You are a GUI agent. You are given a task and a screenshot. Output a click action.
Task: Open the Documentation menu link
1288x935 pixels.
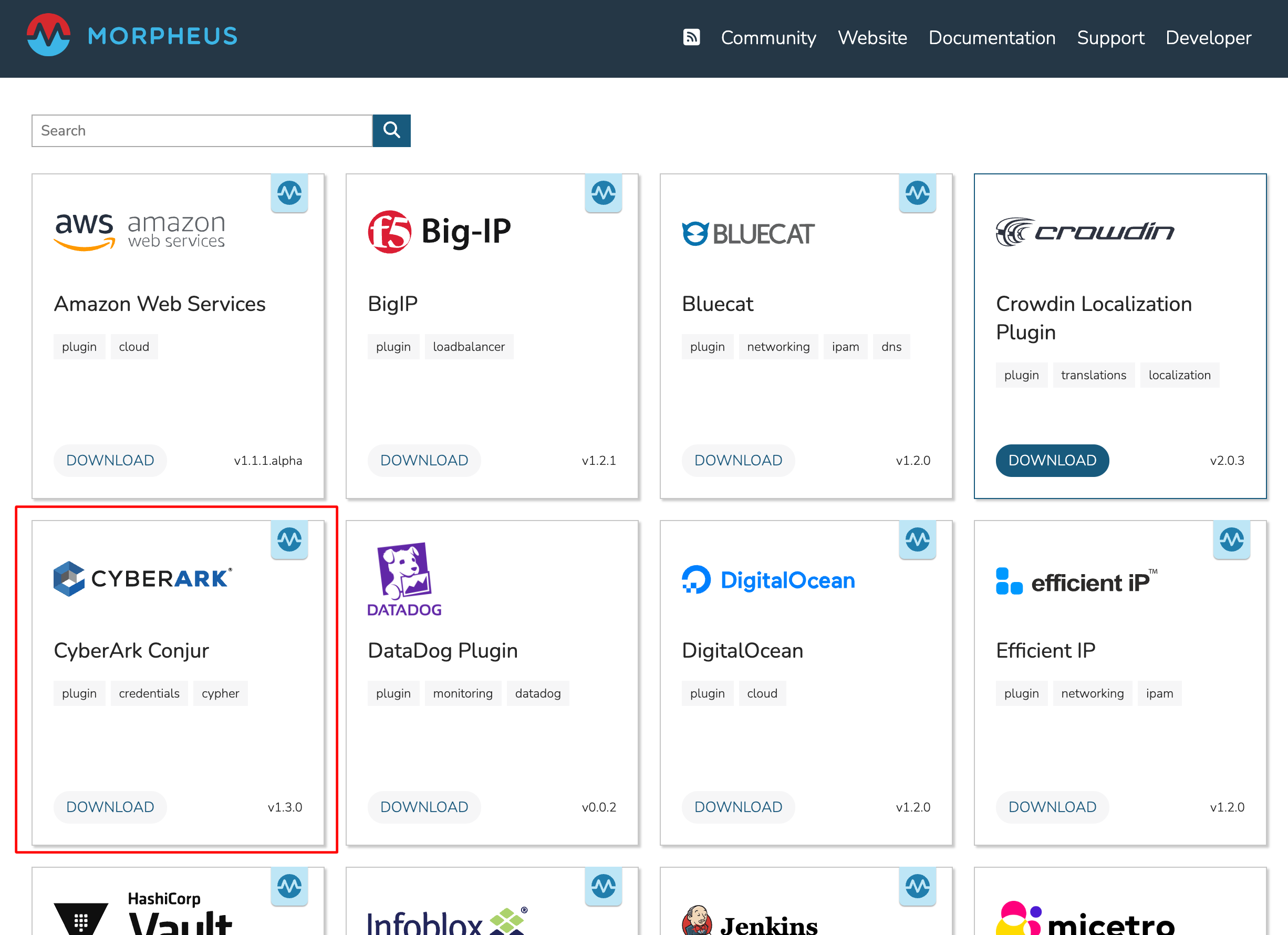coord(992,37)
